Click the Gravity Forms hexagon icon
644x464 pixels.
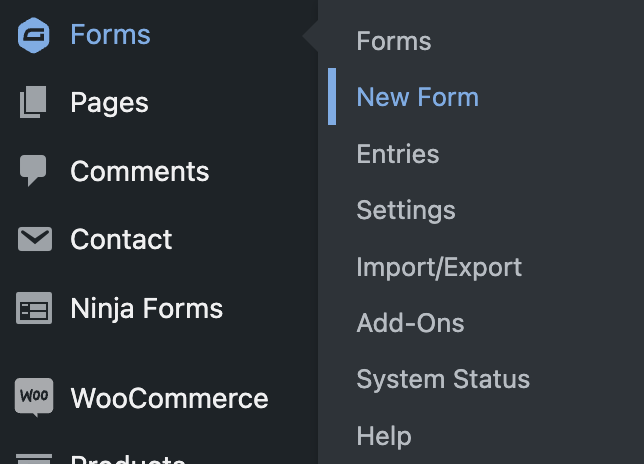[34, 35]
